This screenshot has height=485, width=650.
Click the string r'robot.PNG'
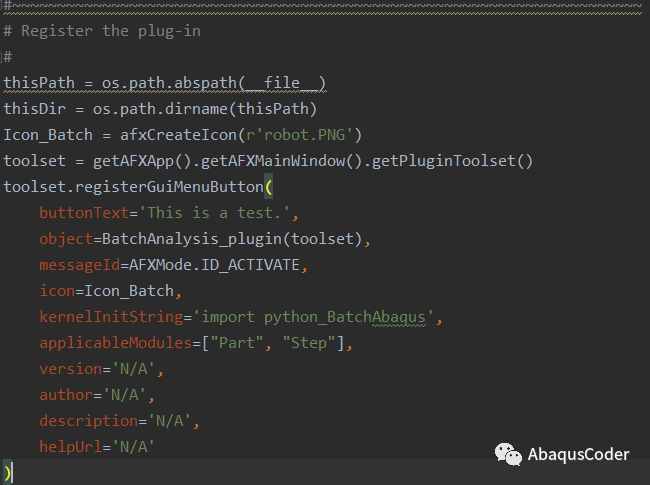[299, 135]
